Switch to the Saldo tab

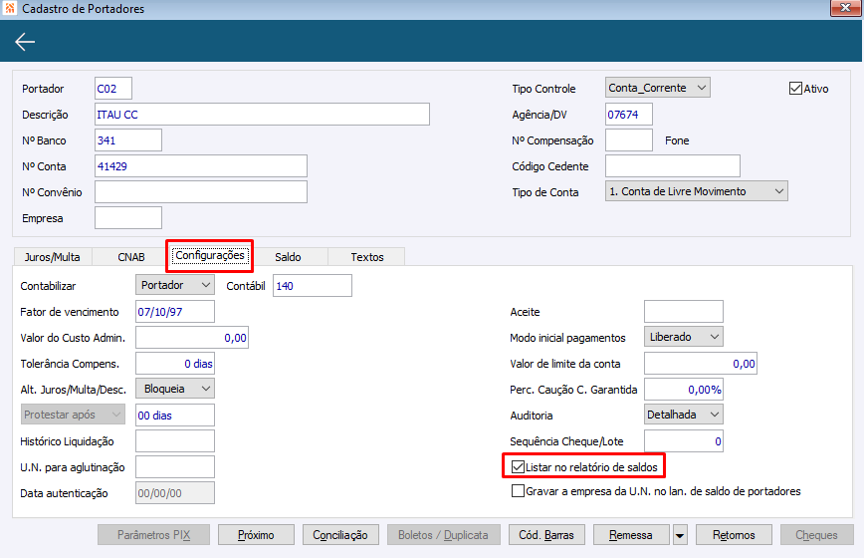[288, 257]
